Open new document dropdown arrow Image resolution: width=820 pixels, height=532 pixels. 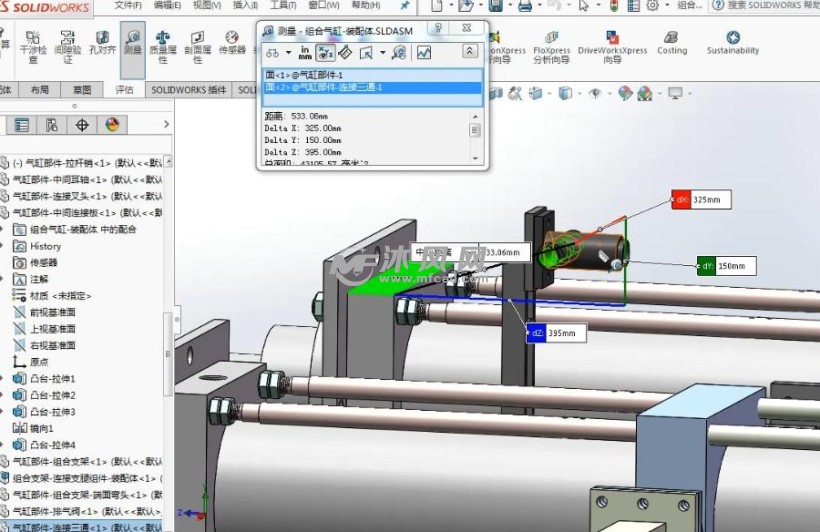(451, 5)
